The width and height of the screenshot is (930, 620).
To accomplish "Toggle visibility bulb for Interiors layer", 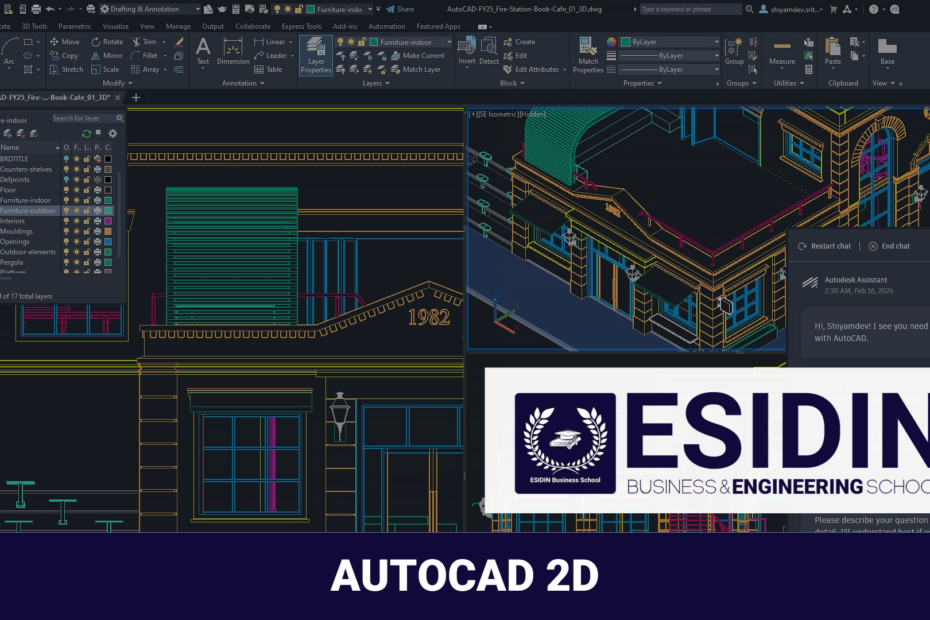I will [x=65, y=221].
